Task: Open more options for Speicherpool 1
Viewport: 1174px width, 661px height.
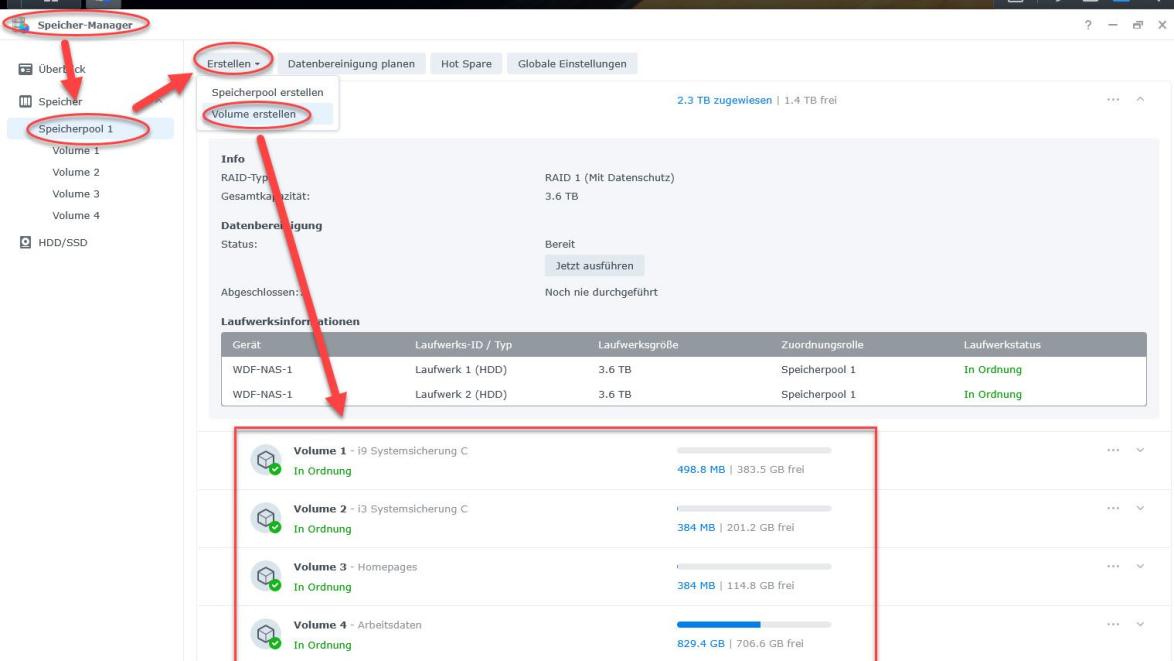Action: tap(1113, 100)
